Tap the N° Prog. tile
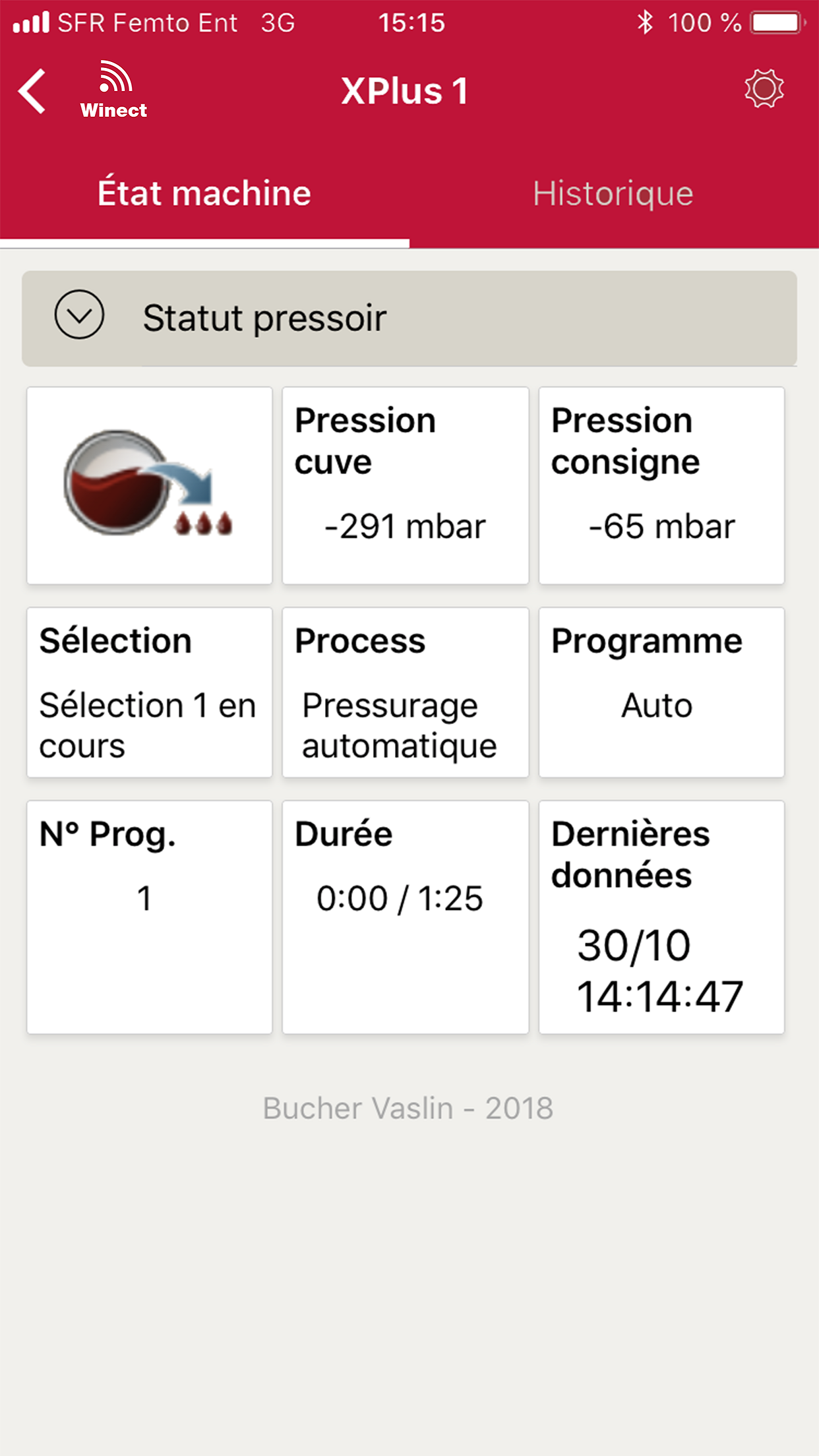The image size is (819, 1456). point(149,917)
